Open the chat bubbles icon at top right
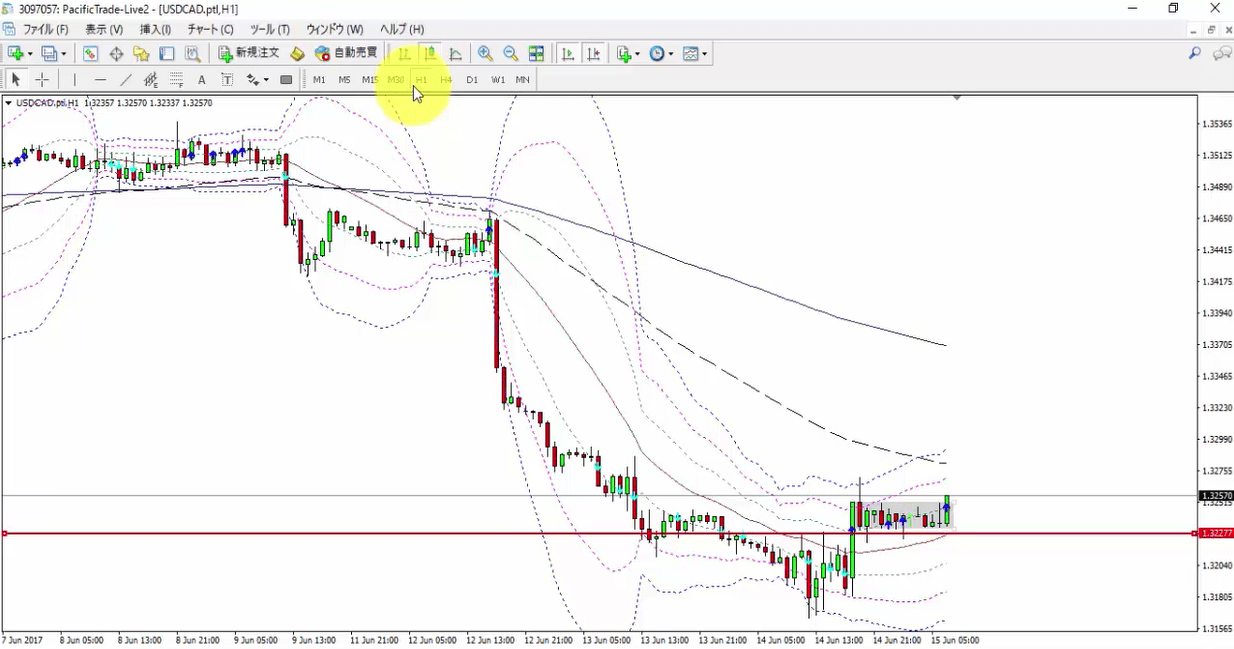Viewport: 1234px width, 649px height. pyautogui.click(x=1221, y=53)
